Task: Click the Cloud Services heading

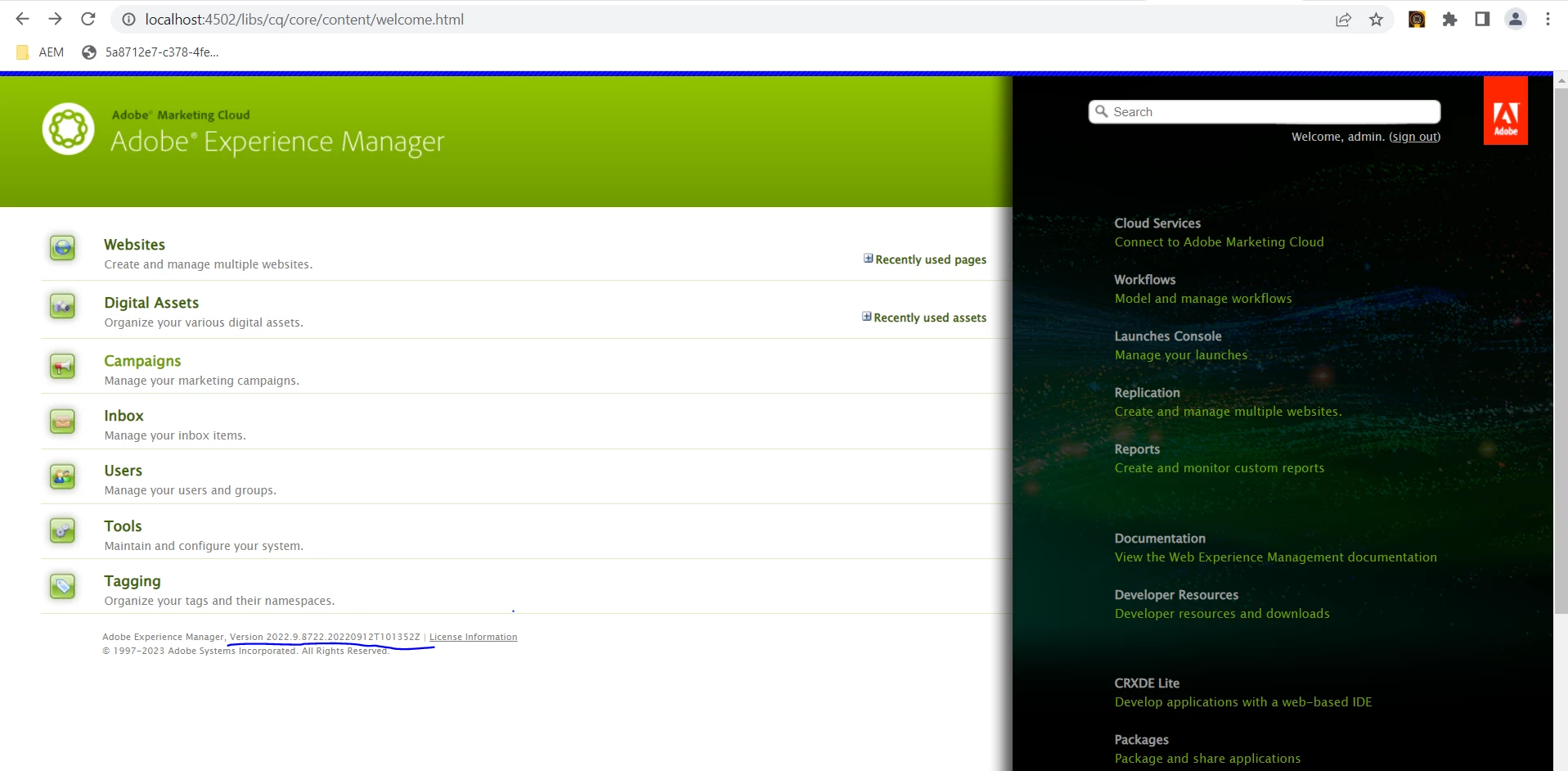Action: (x=1157, y=223)
